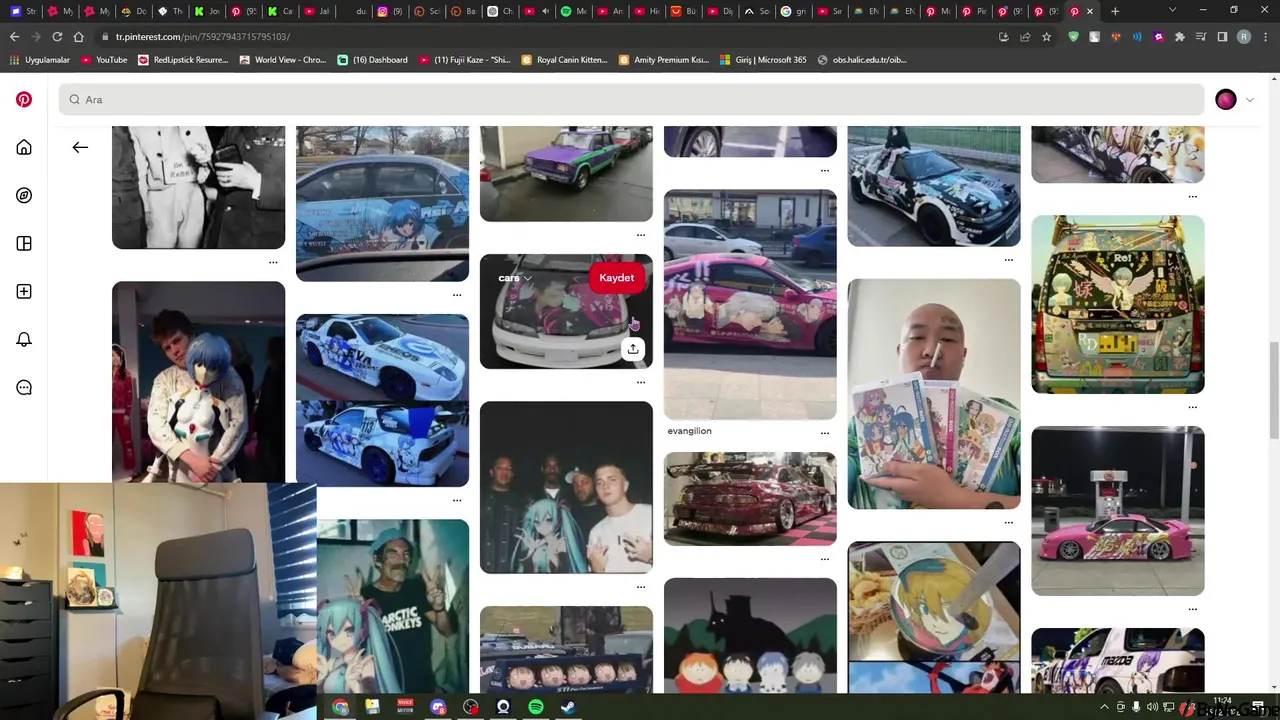This screenshot has height=720, width=1280.
Task: Switch to the 'Jal' browser tab
Action: point(316,11)
